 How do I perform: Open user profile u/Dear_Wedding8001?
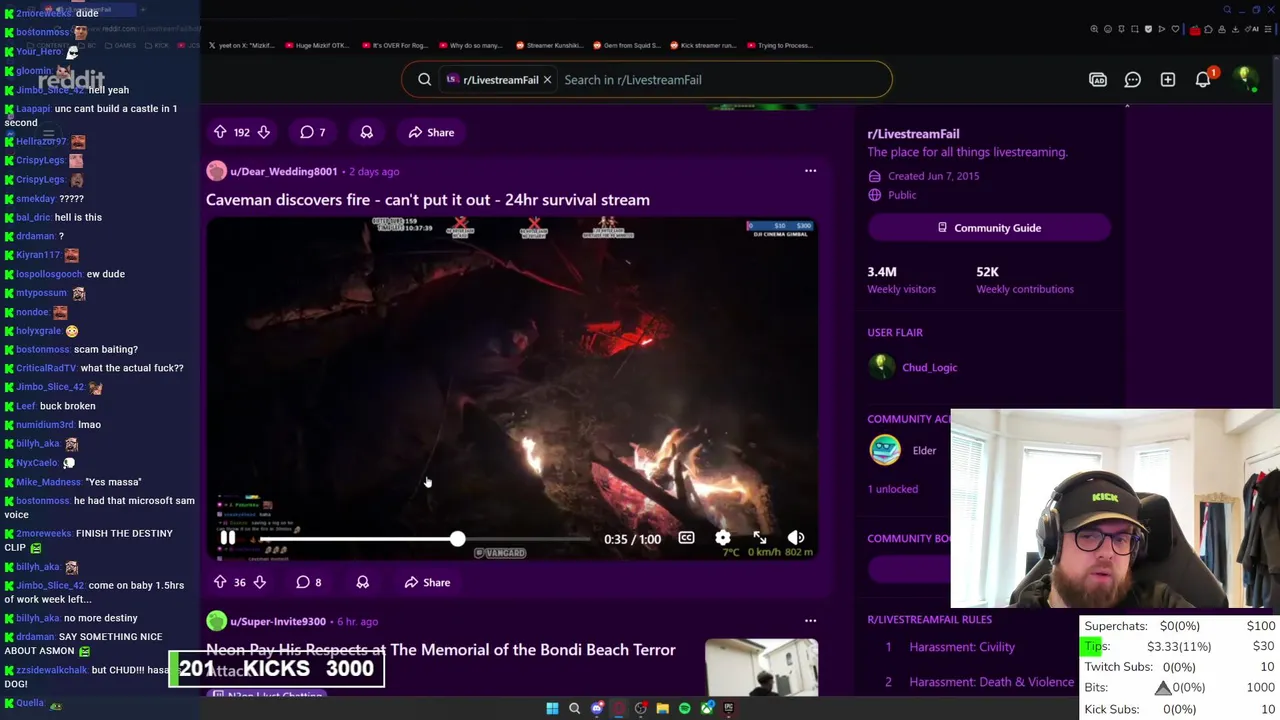pyautogui.click(x=283, y=171)
